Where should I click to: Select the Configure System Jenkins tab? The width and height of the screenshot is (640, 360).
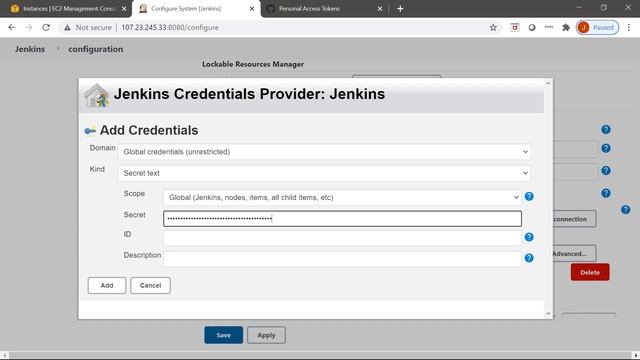[x=195, y=9]
